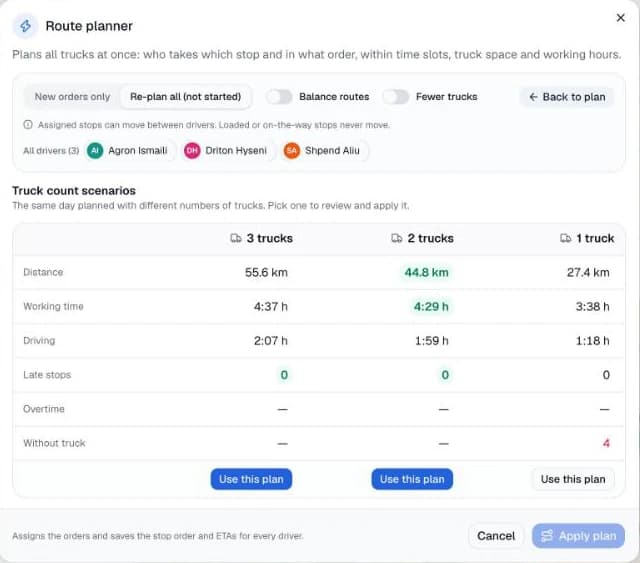Click the Distance row label
The height and width of the screenshot is (563, 640).
43,272
